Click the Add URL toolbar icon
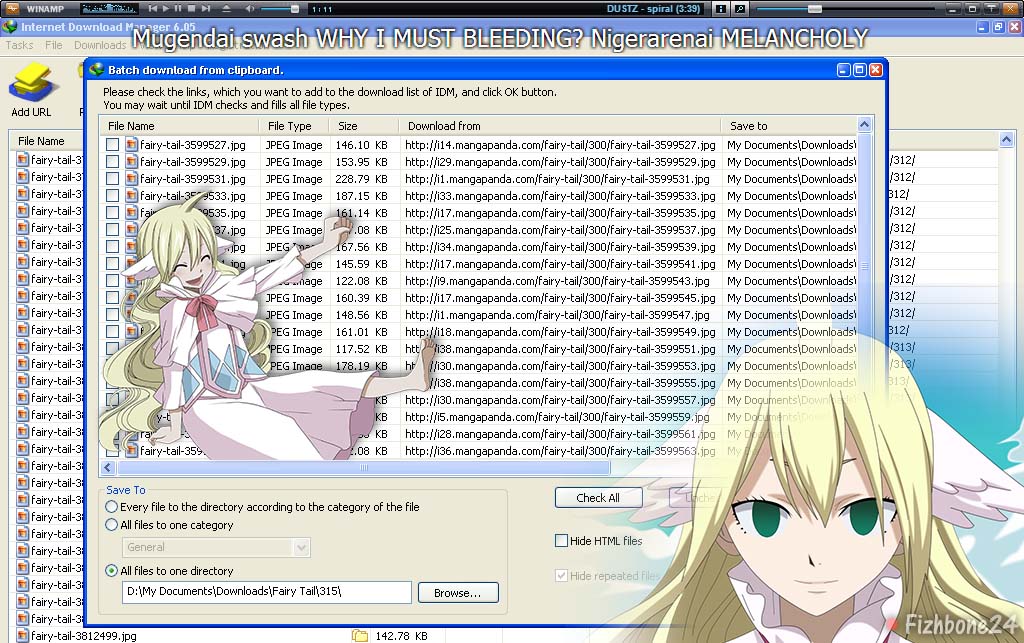Image resolution: width=1024 pixels, height=643 pixels. tap(31, 83)
